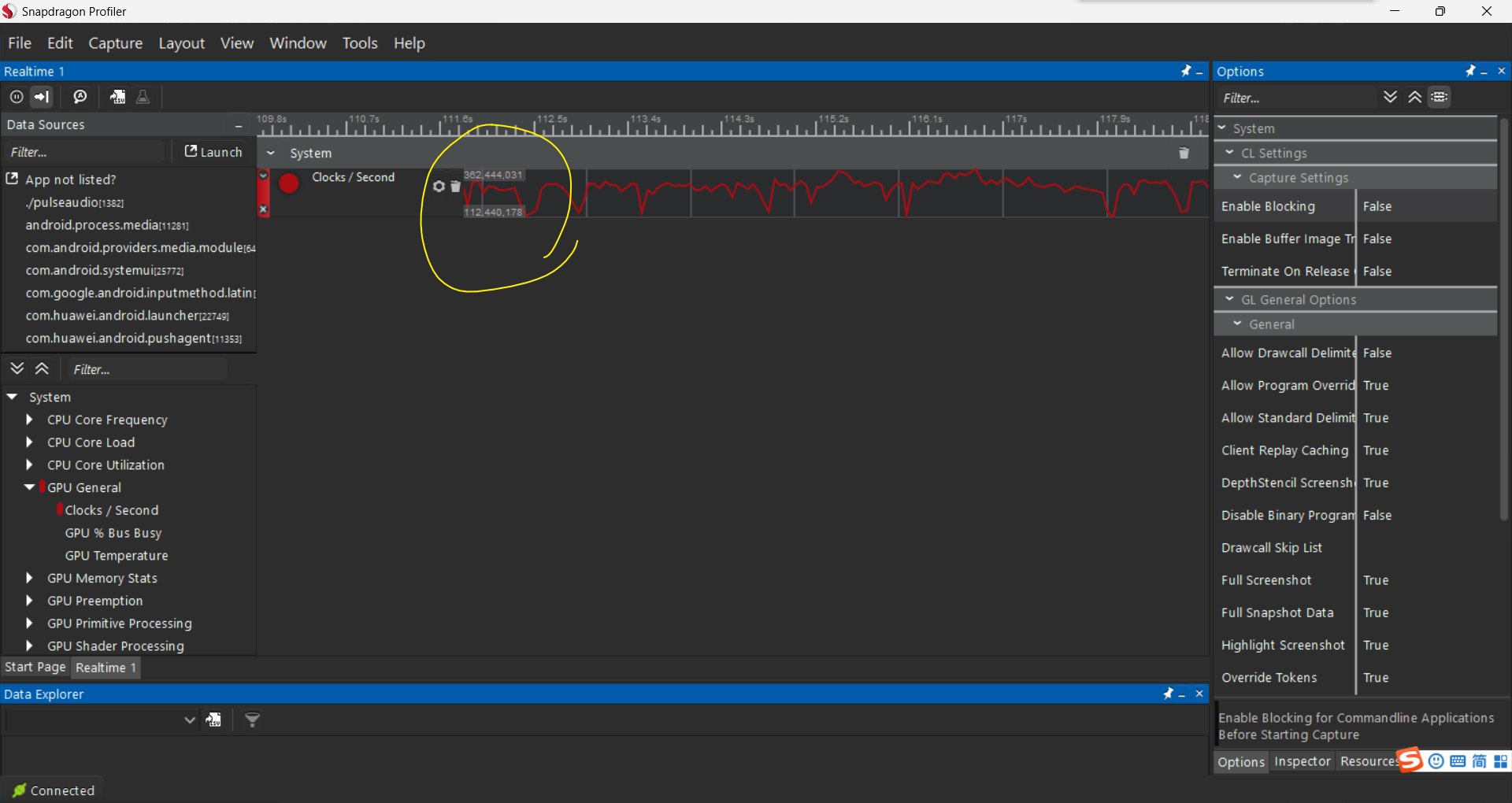Delete the System track group
Screen dimensions: 1512x803
1184,153
